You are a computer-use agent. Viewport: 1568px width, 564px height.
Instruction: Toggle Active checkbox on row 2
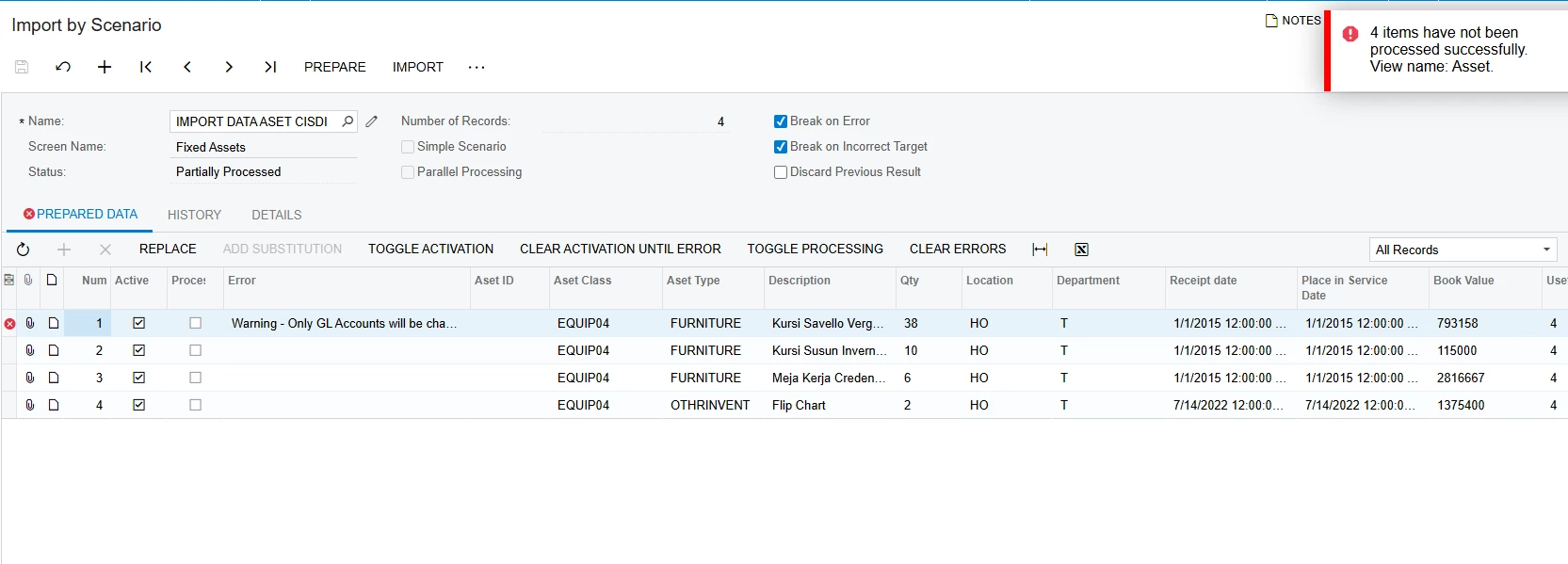(139, 350)
